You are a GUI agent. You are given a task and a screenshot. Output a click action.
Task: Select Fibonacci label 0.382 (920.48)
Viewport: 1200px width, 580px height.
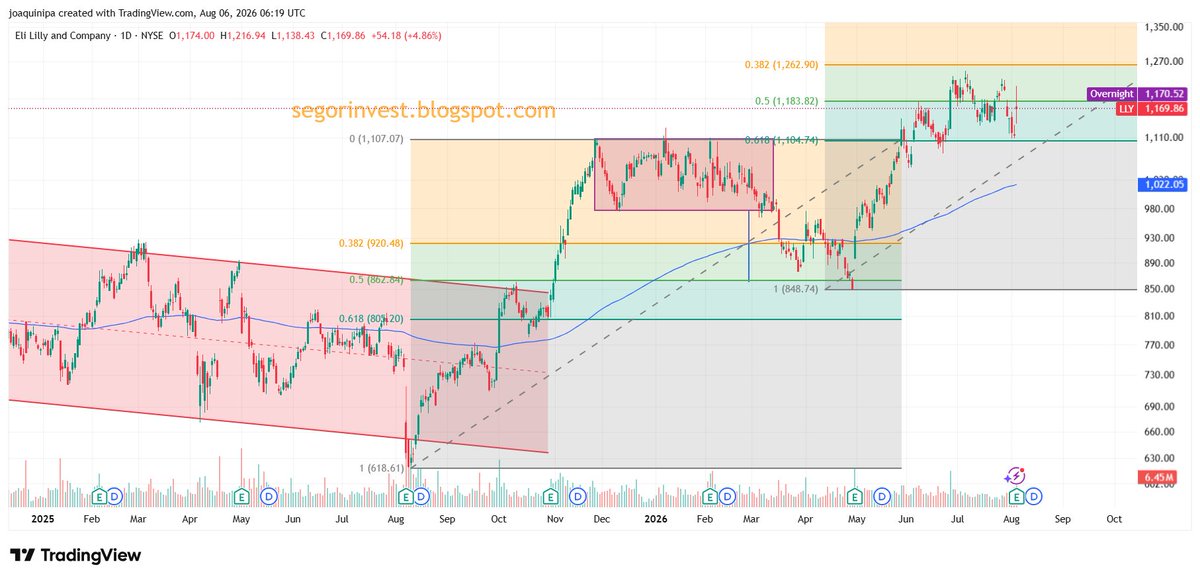pos(371,243)
